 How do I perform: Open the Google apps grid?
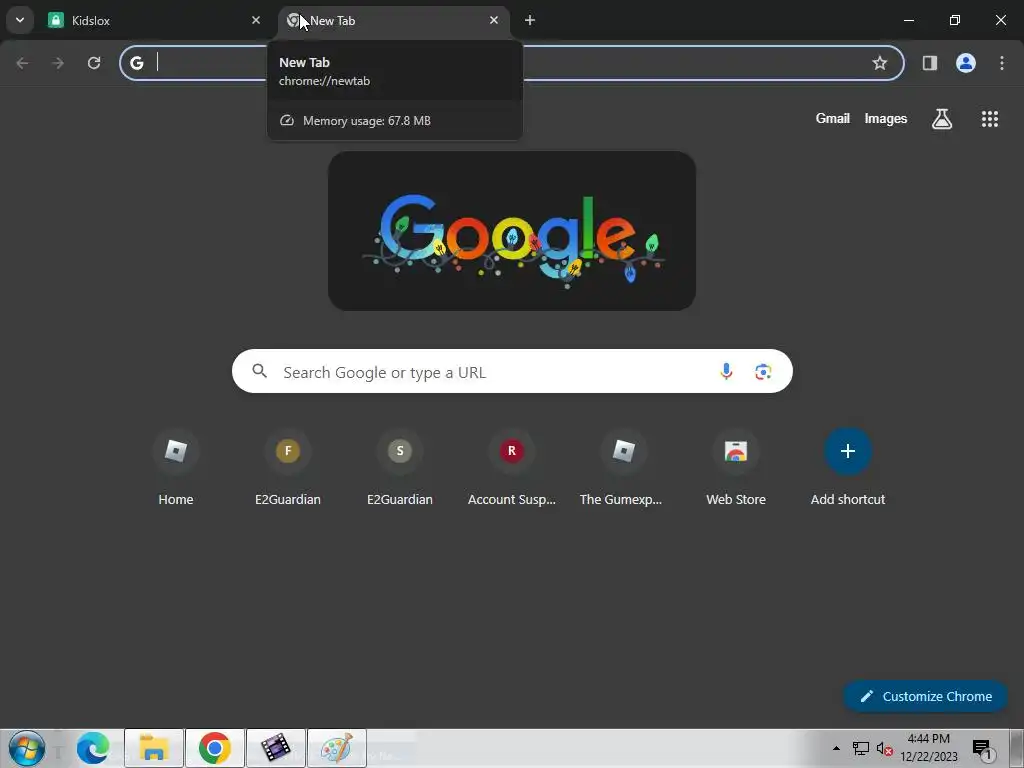coord(989,118)
